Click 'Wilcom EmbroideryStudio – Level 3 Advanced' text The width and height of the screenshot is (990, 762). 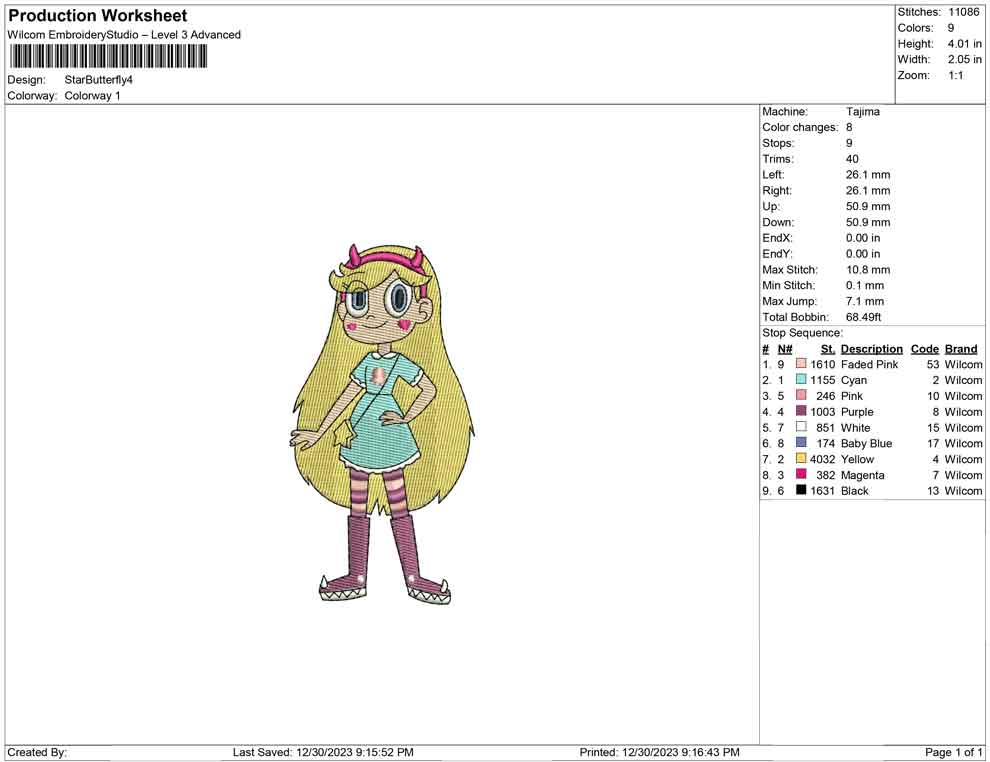(124, 35)
